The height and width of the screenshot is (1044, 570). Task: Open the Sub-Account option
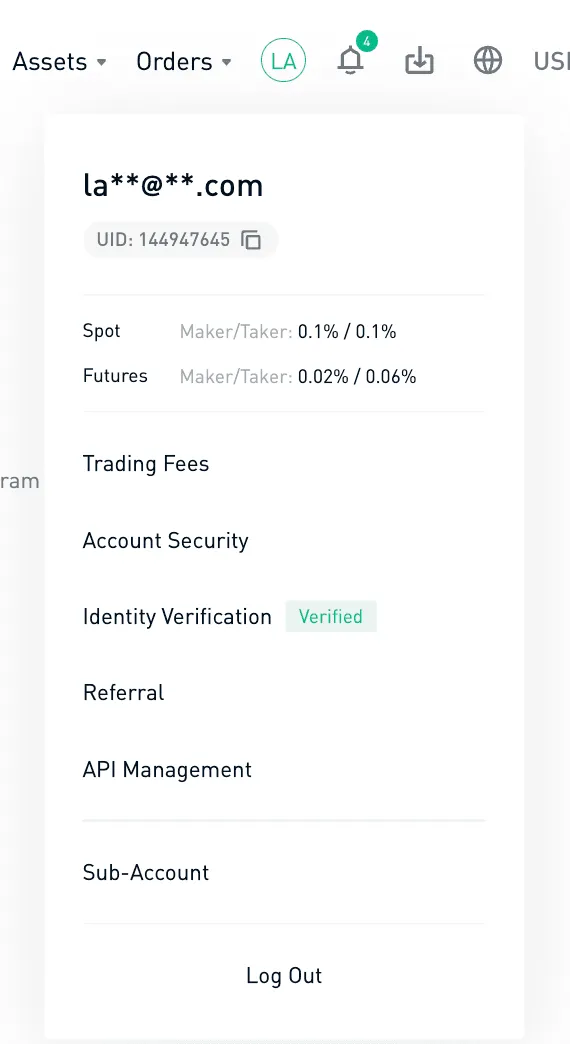click(146, 872)
